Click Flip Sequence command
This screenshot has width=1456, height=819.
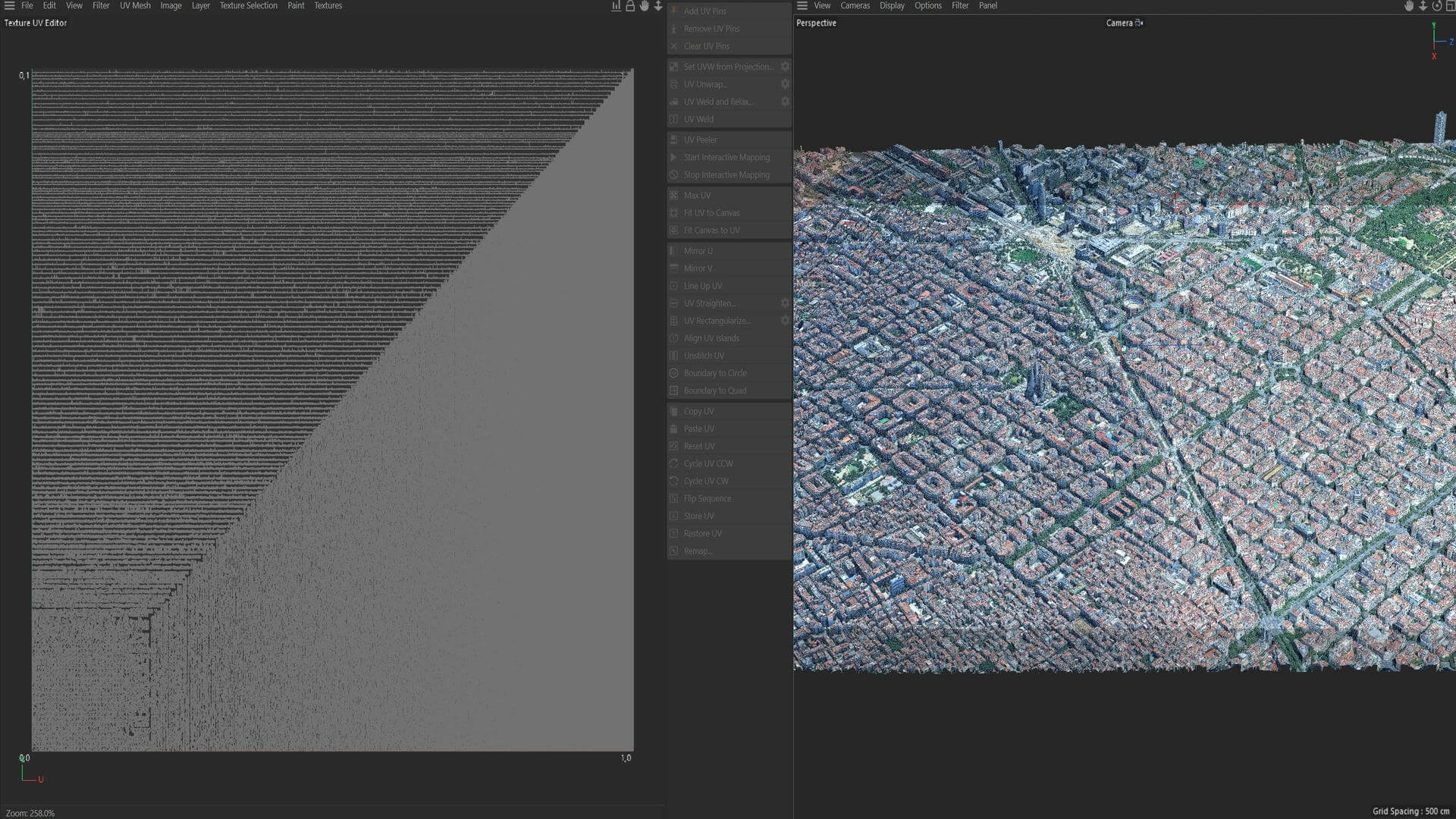(x=730, y=498)
